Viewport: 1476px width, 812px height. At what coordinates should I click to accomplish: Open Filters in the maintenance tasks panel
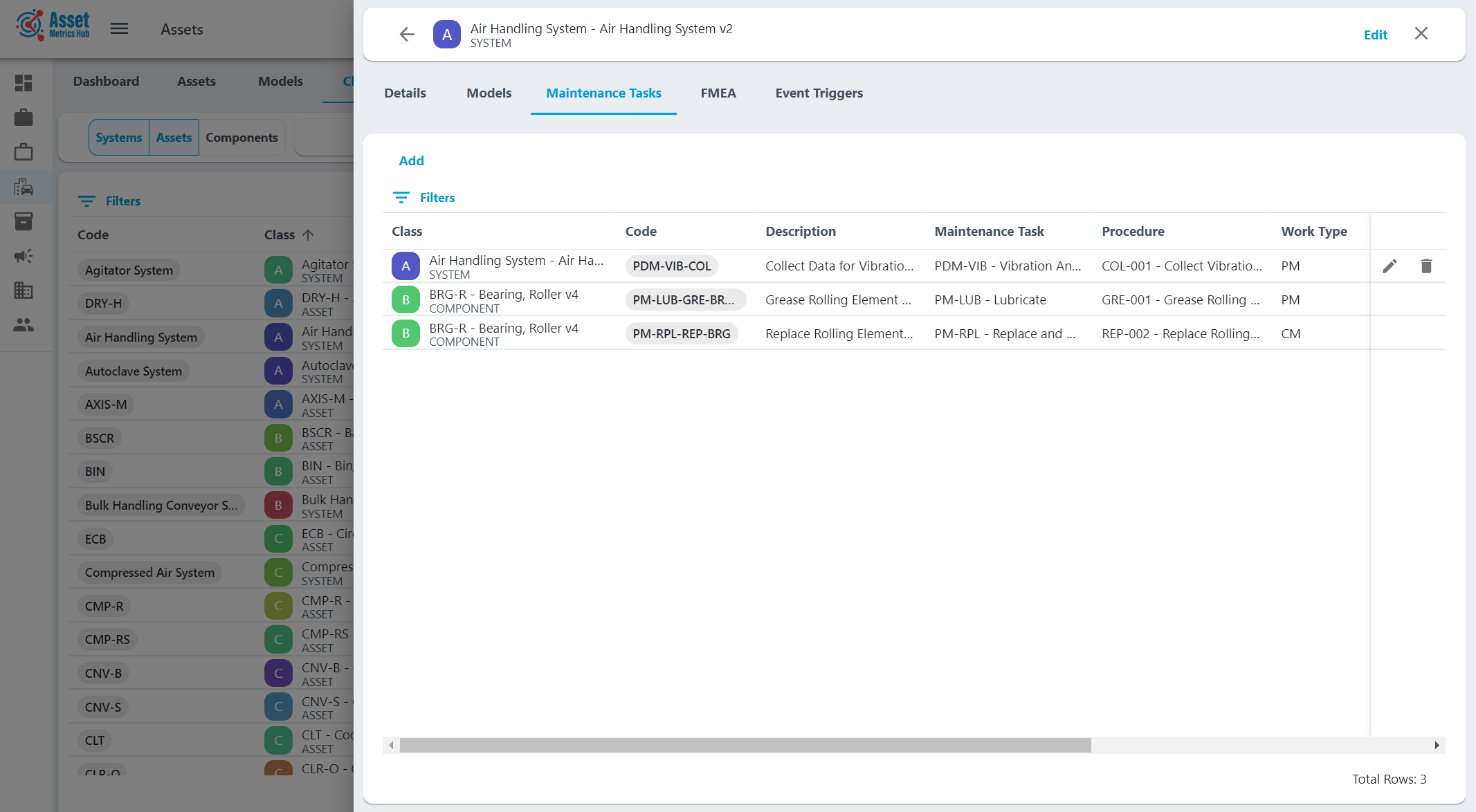423,197
